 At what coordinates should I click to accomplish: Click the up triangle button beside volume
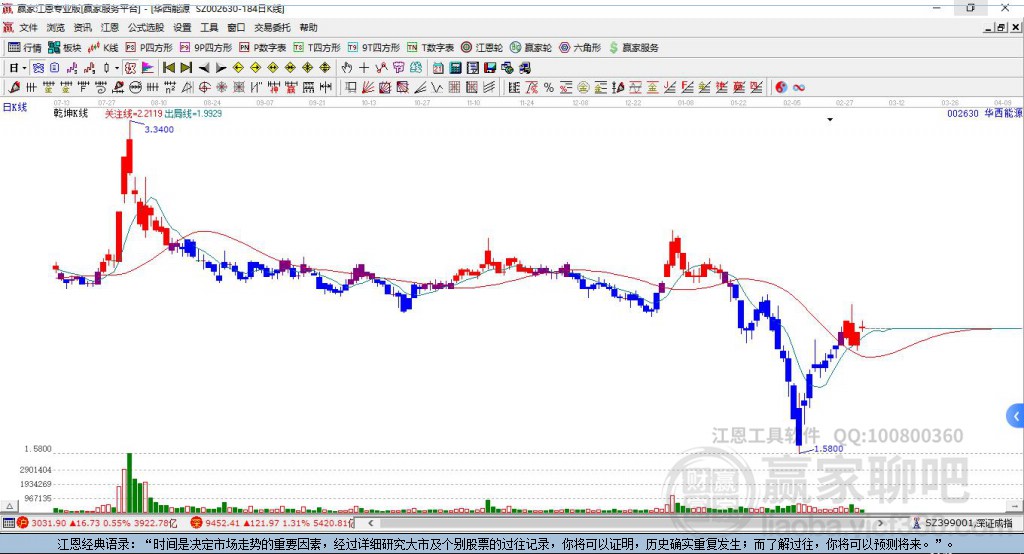(x=9, y=506)
